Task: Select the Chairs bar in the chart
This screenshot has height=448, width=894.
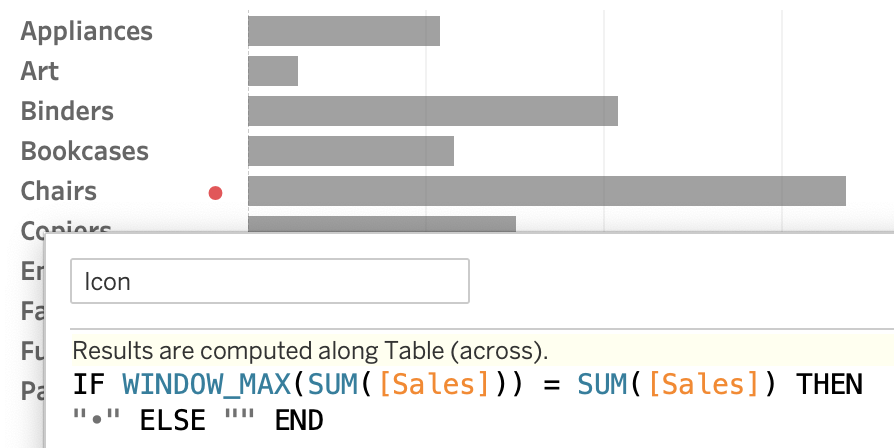Action: pyautogui.click(x=547, y=191)
